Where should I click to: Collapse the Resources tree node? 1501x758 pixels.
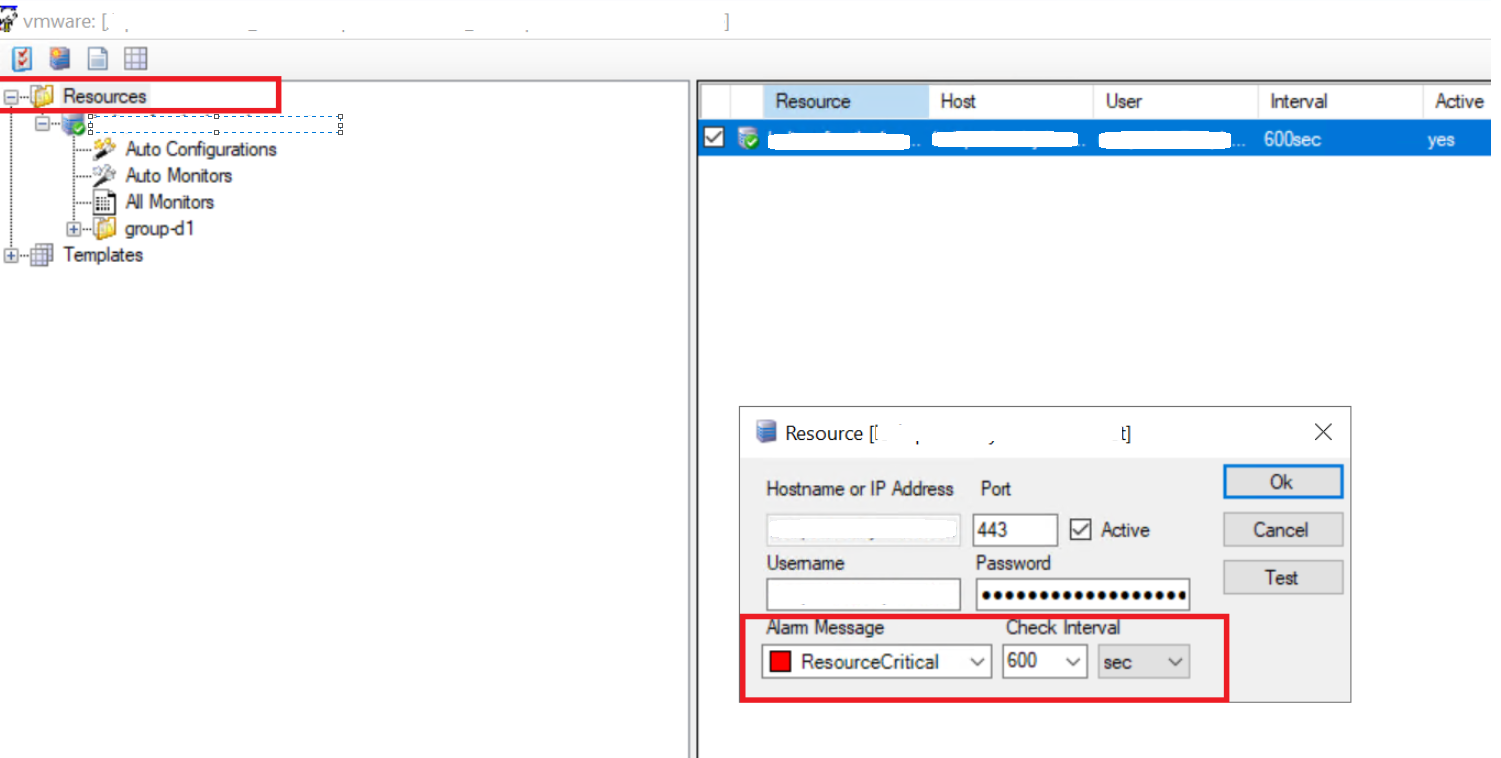(11, 97)
